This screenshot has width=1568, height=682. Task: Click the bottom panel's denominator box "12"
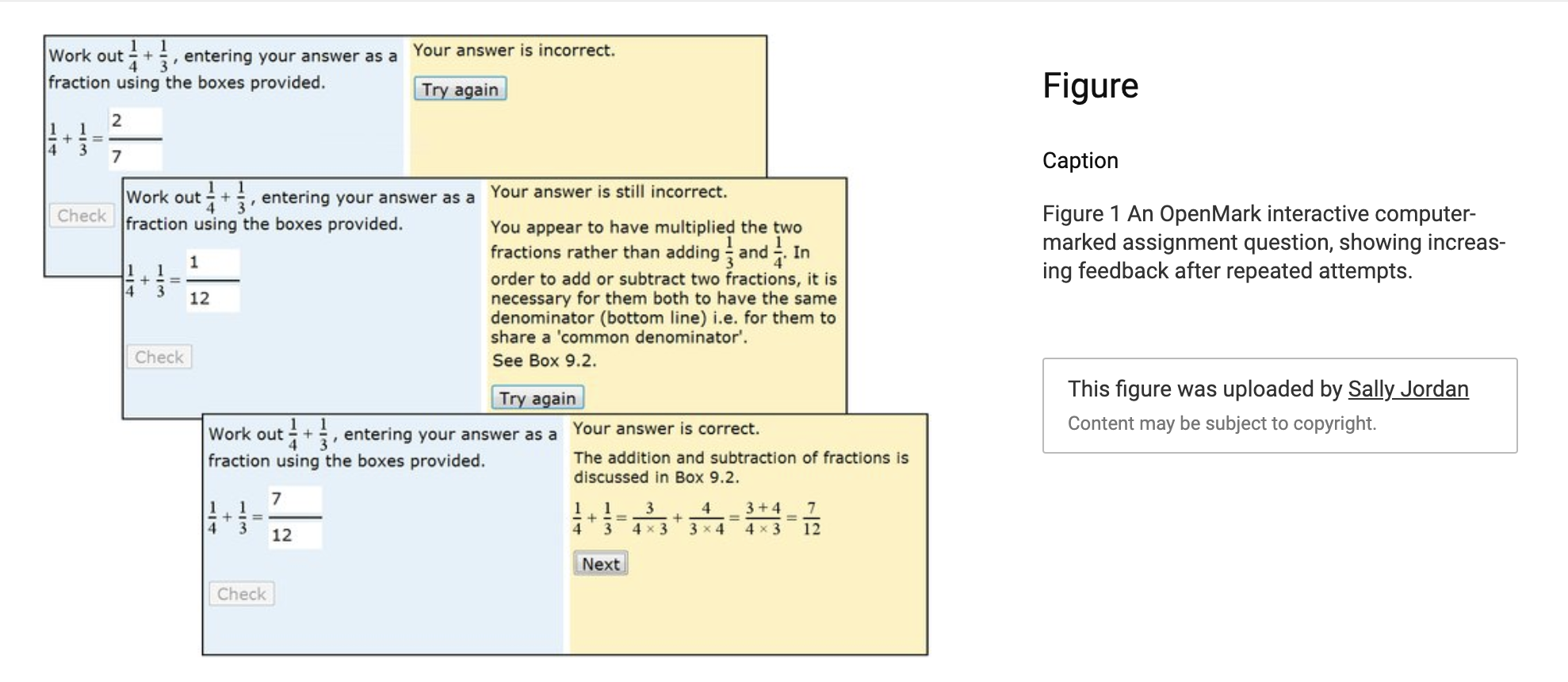point(293,537)
